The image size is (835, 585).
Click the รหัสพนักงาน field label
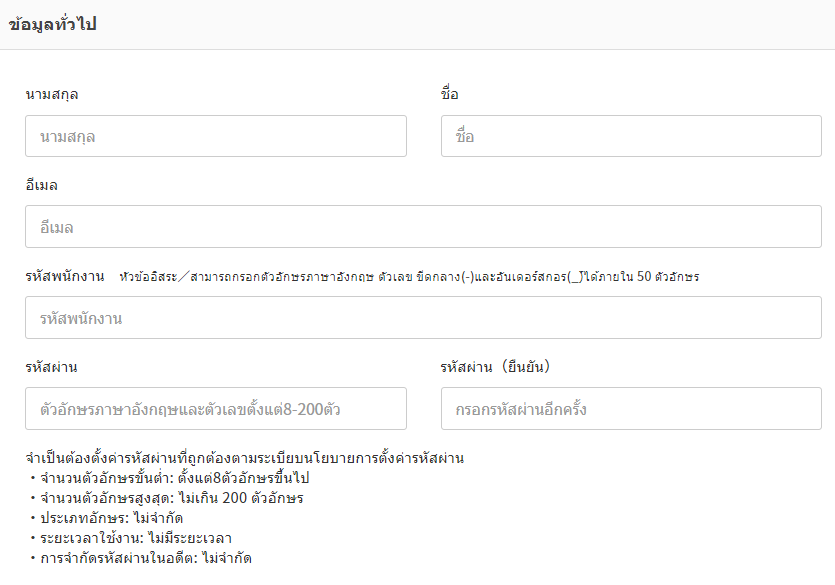pos(65,276)
